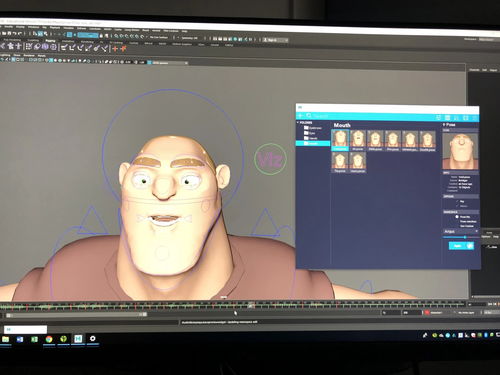Open the sRGB gamma view transform dropdown
The height and width of the screenshot is (375, 500).
click(170, 63)
